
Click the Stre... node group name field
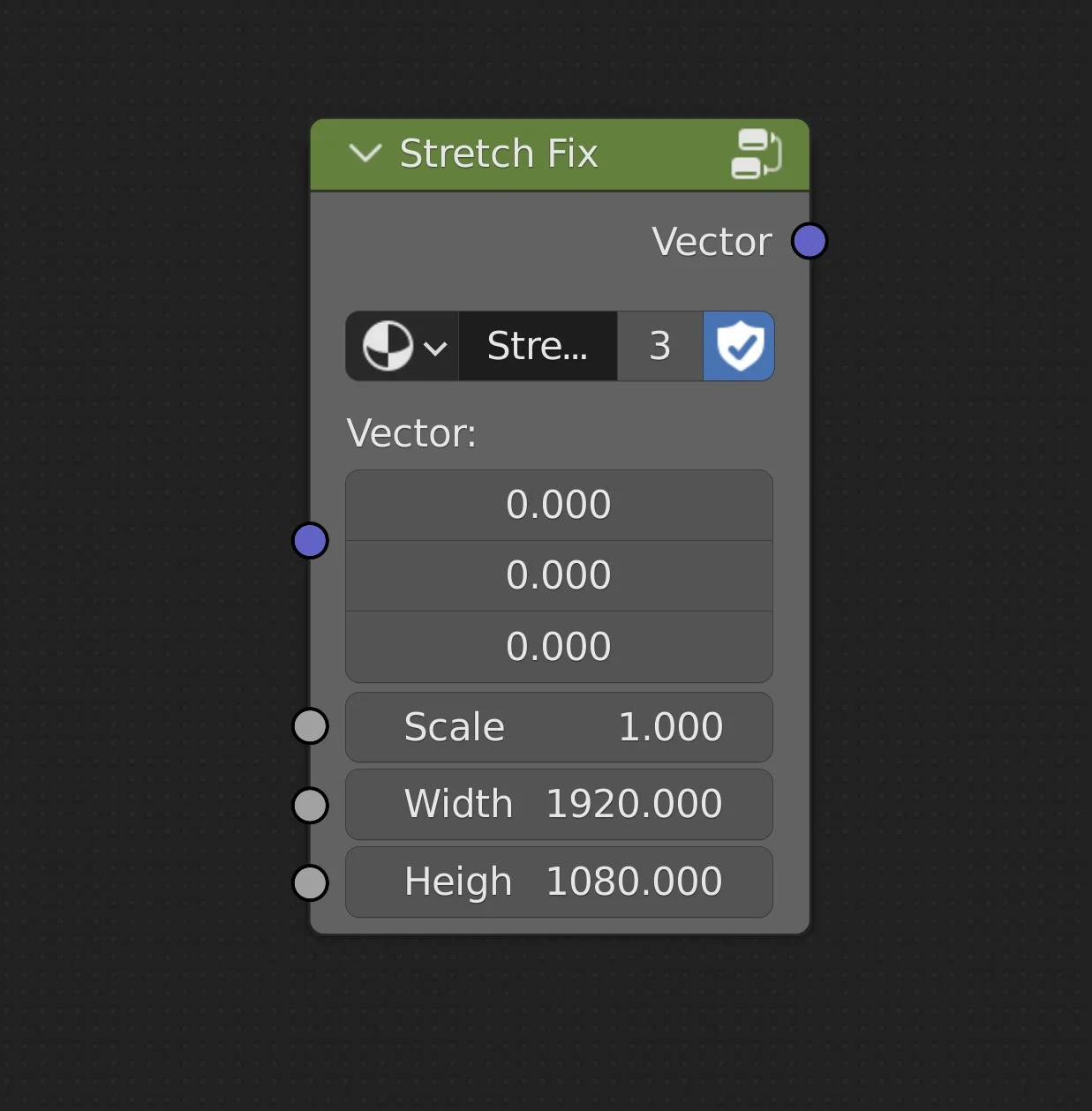point(537,346)
